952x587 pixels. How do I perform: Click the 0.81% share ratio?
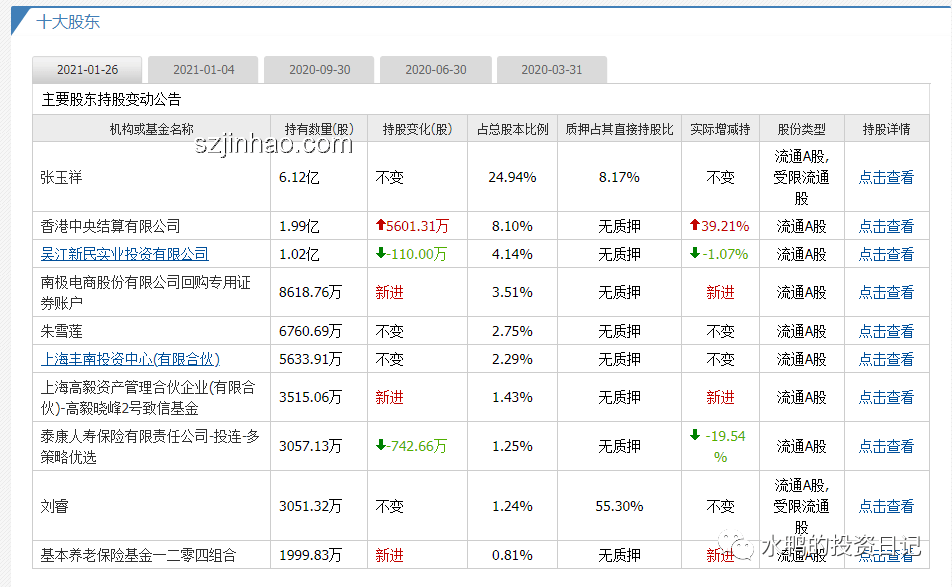512,555
